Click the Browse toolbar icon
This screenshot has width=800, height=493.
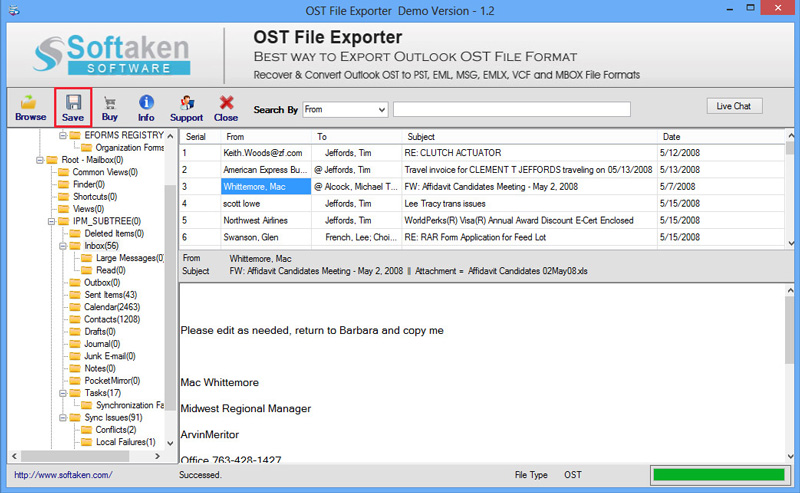(30, 108)
